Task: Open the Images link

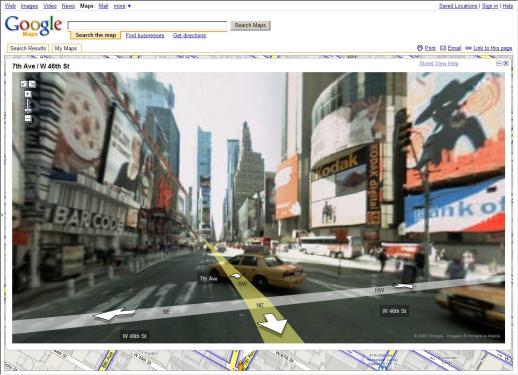Action: click(29, 6)
